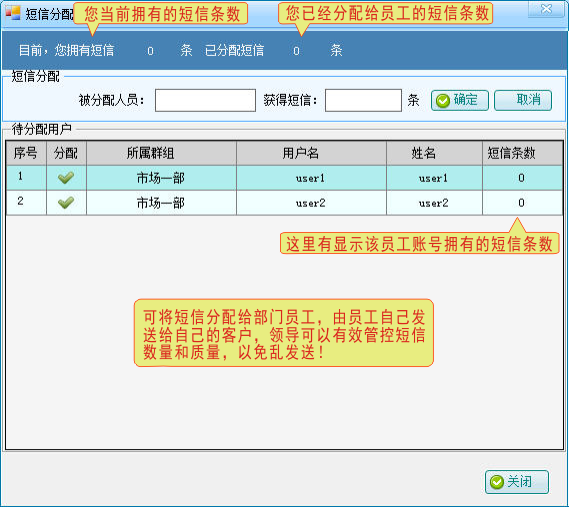Click the 用户名 column header
Screen dimensions: 569x507
(311, 153)
